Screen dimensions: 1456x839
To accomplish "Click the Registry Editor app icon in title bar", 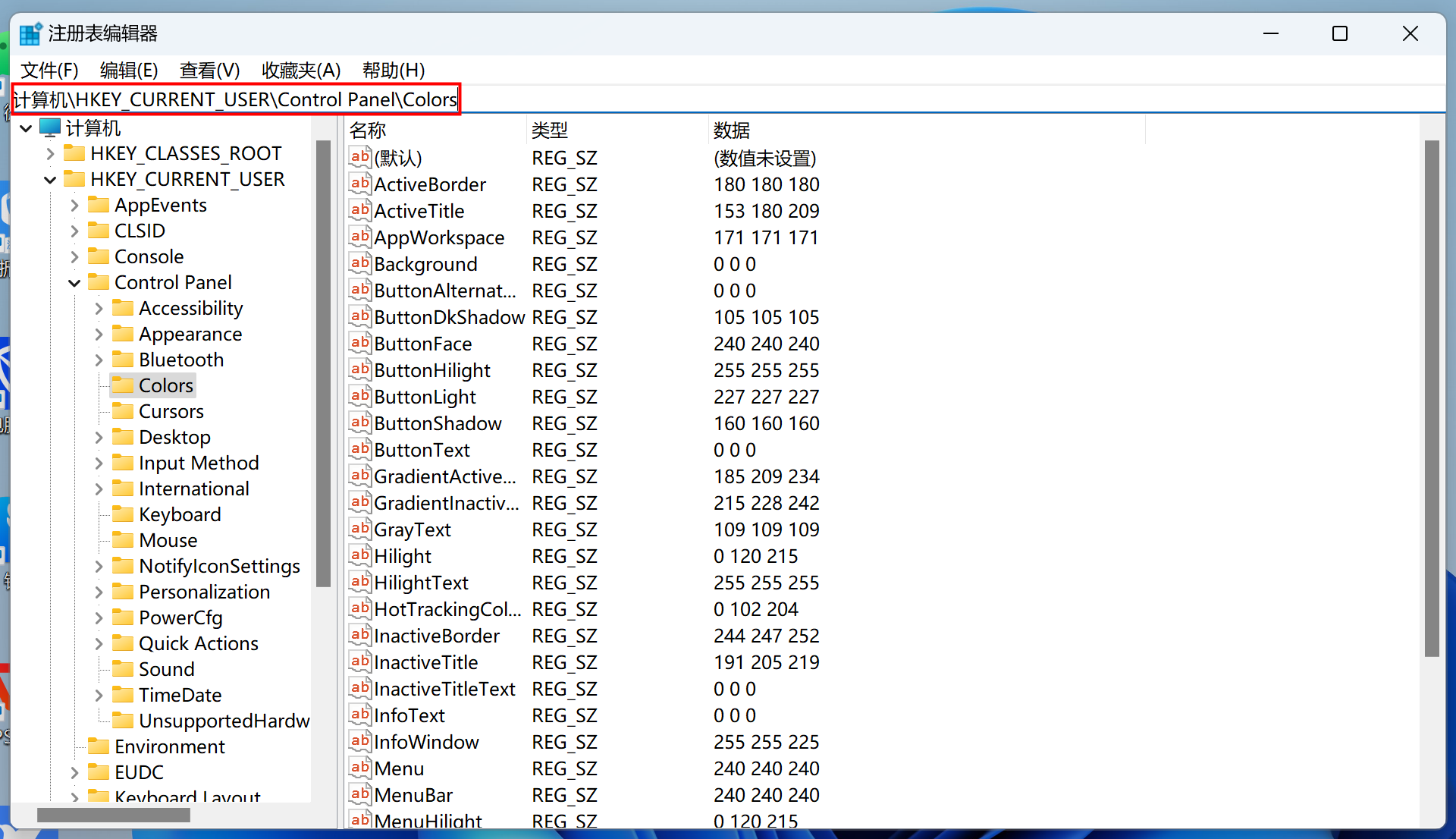I will pos(30,34).
